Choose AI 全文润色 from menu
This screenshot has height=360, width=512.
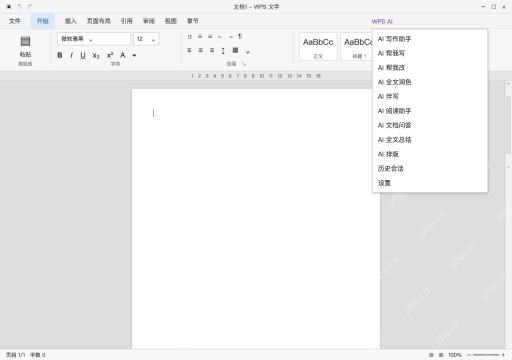coord(430,82)
